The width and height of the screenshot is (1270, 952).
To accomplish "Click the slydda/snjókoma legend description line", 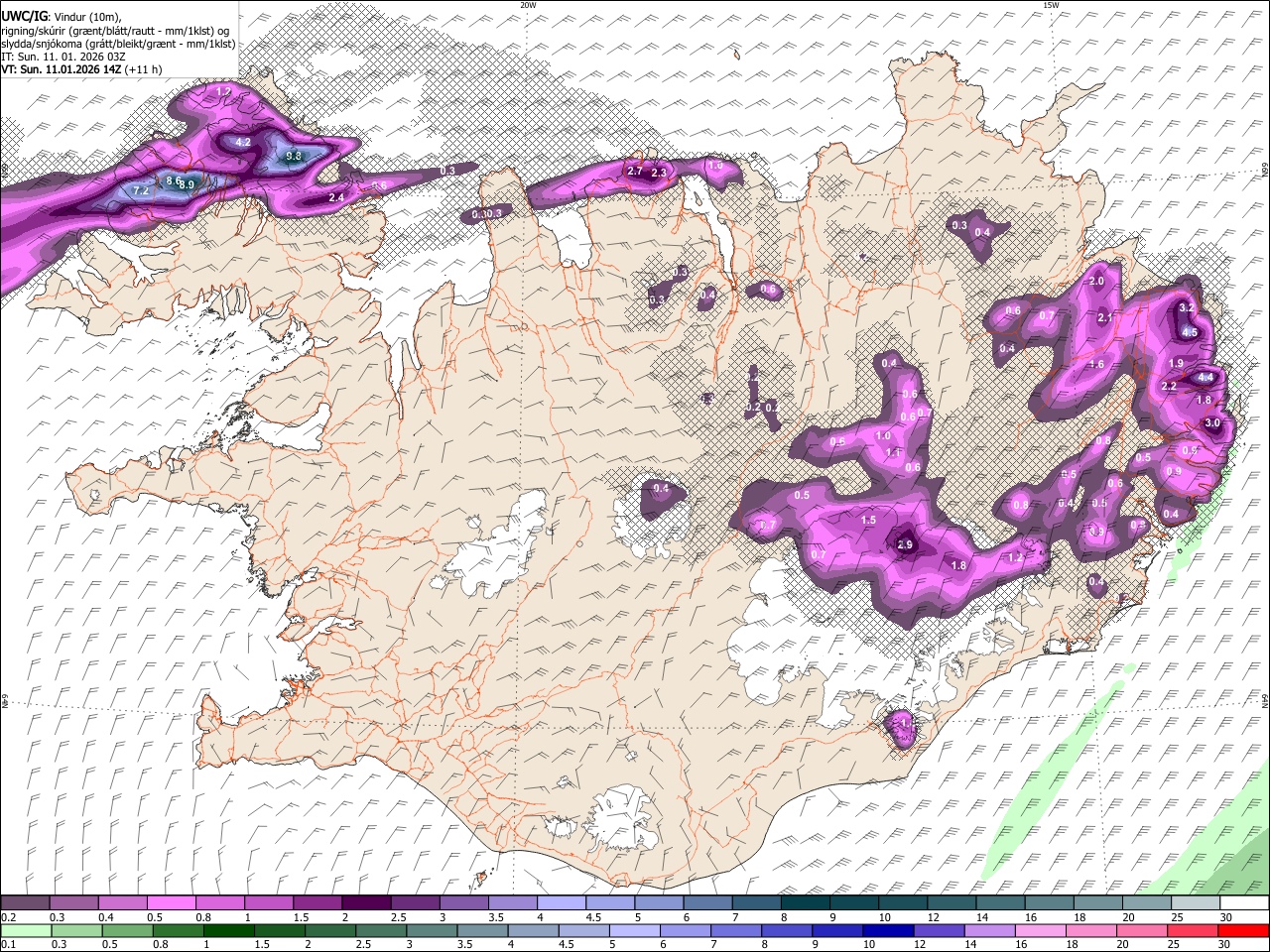I will click(118, 44).
